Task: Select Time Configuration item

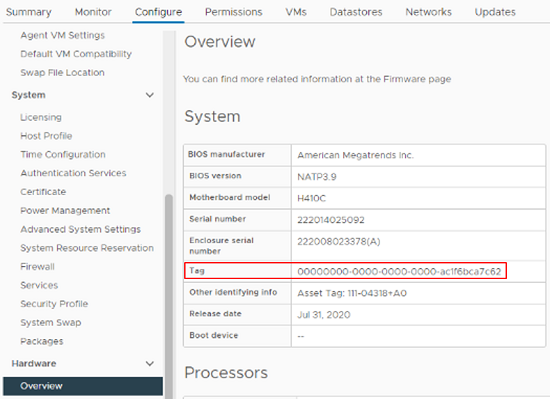Action: click(x=63, y=155)
